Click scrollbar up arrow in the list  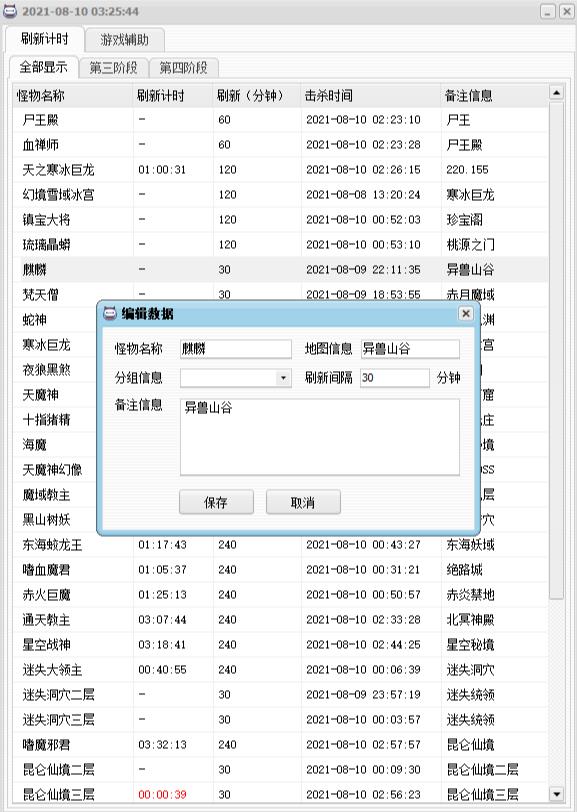[556, 93]
